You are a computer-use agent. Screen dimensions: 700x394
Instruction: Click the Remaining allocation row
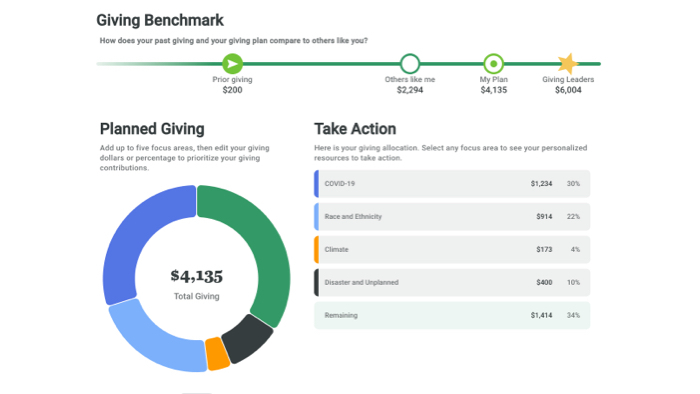coord(452,315)
